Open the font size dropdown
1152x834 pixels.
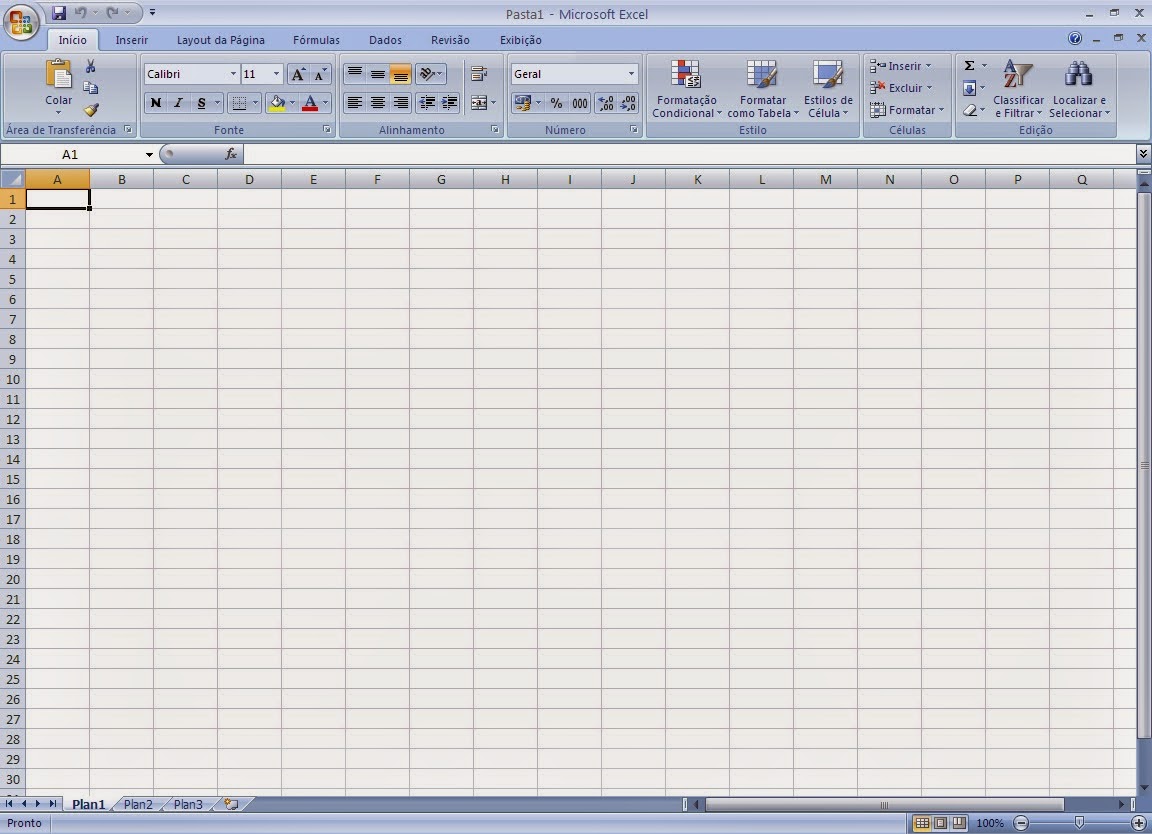[x=275, y=73]
